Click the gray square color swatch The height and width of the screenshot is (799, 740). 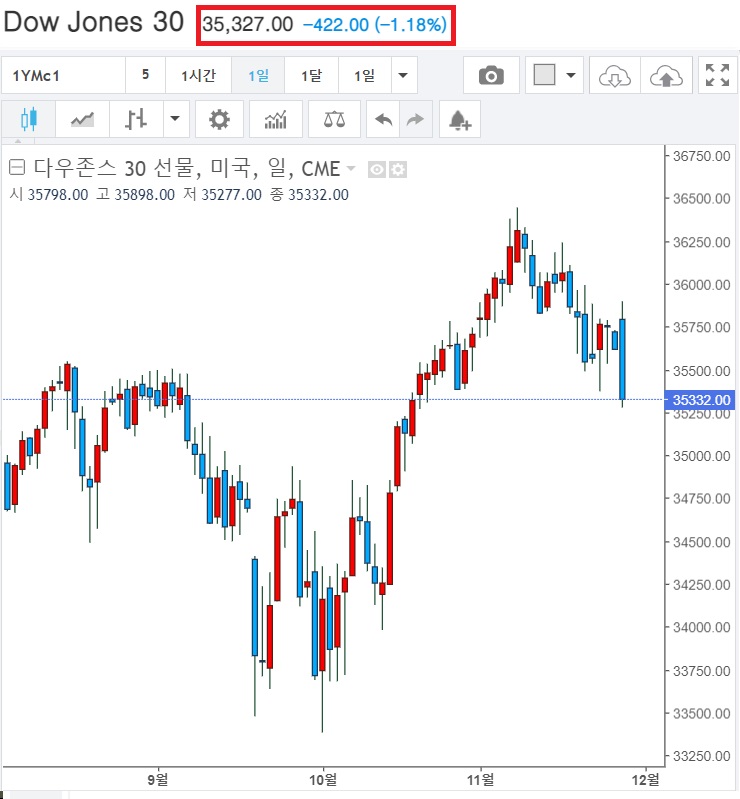point(544,75)
